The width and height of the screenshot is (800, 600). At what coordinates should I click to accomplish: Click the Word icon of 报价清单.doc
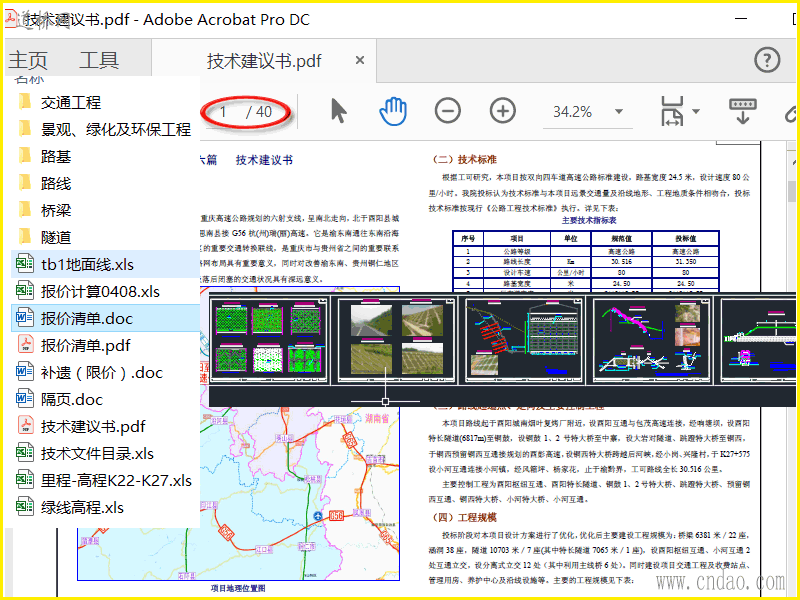point(24,317)
